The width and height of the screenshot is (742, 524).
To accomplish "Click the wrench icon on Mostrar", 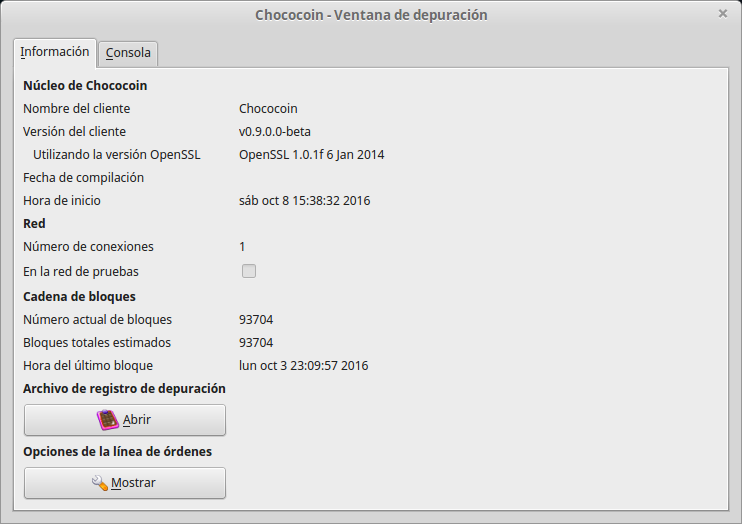I will coord(100,483).
